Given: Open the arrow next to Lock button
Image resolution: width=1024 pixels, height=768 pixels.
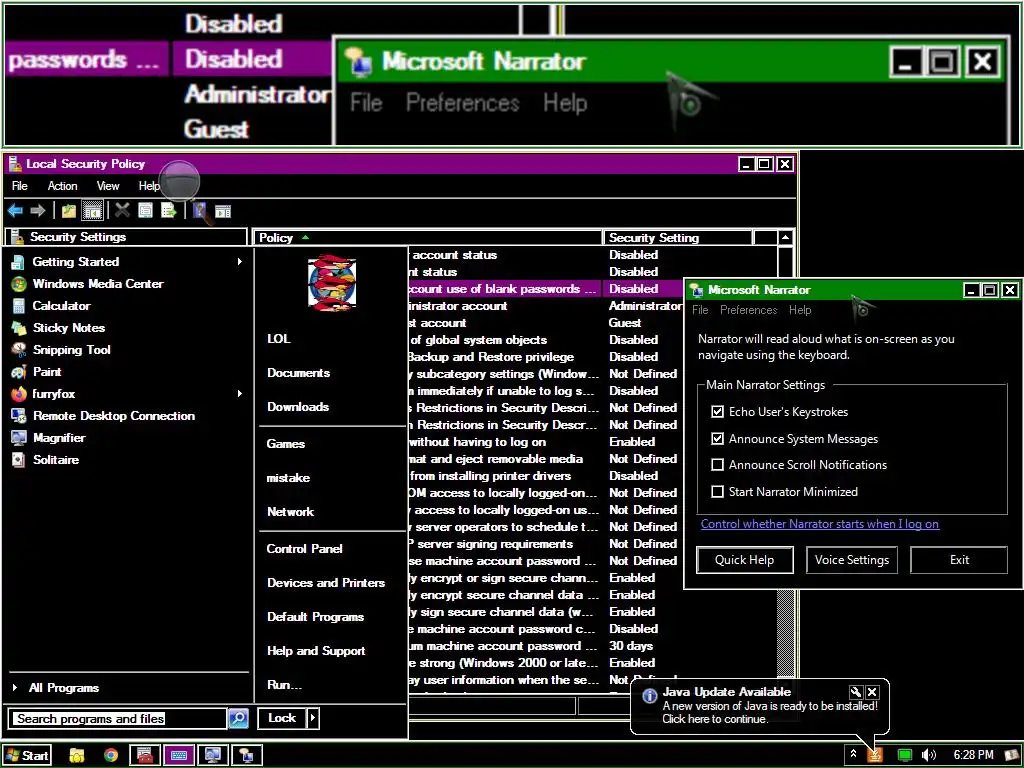Looking at the screenshot, I should point(313,718).
